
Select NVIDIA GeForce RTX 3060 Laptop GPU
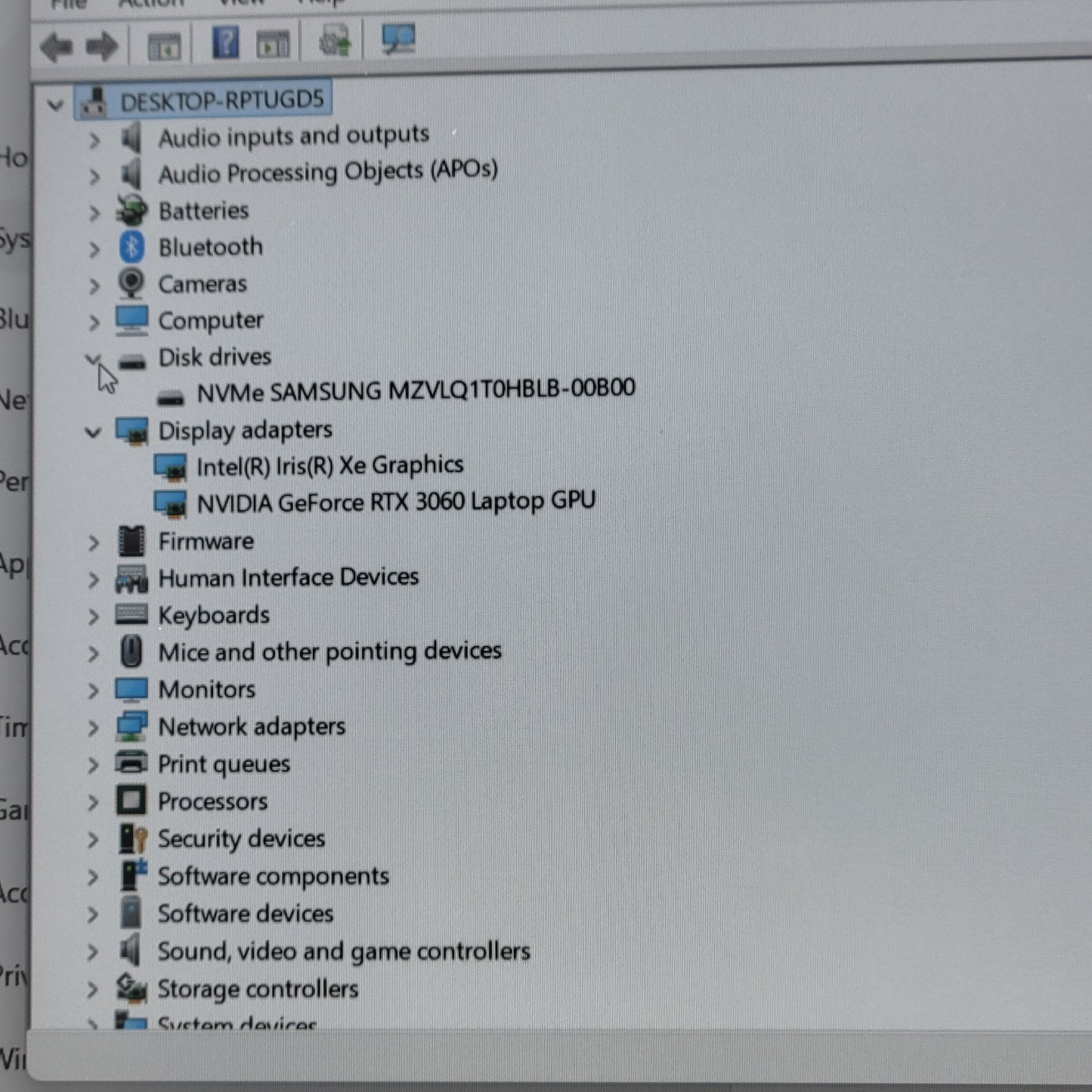pyautogui.click(x=396, y=502)
